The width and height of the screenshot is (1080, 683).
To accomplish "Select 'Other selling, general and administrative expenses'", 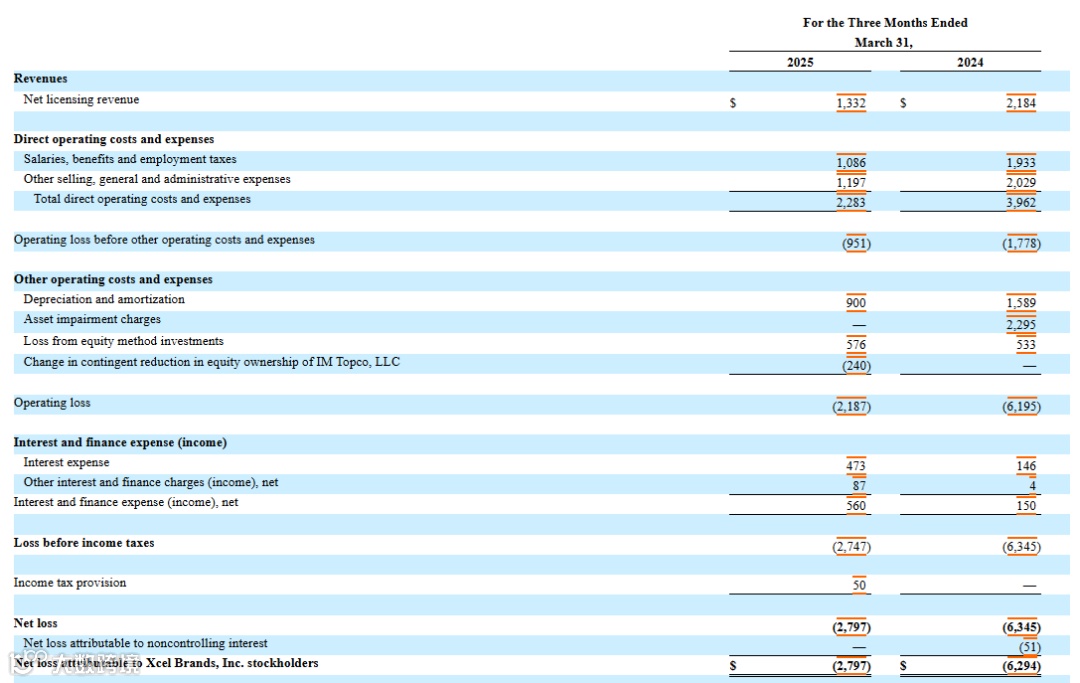I will click(x=157, y=179).
